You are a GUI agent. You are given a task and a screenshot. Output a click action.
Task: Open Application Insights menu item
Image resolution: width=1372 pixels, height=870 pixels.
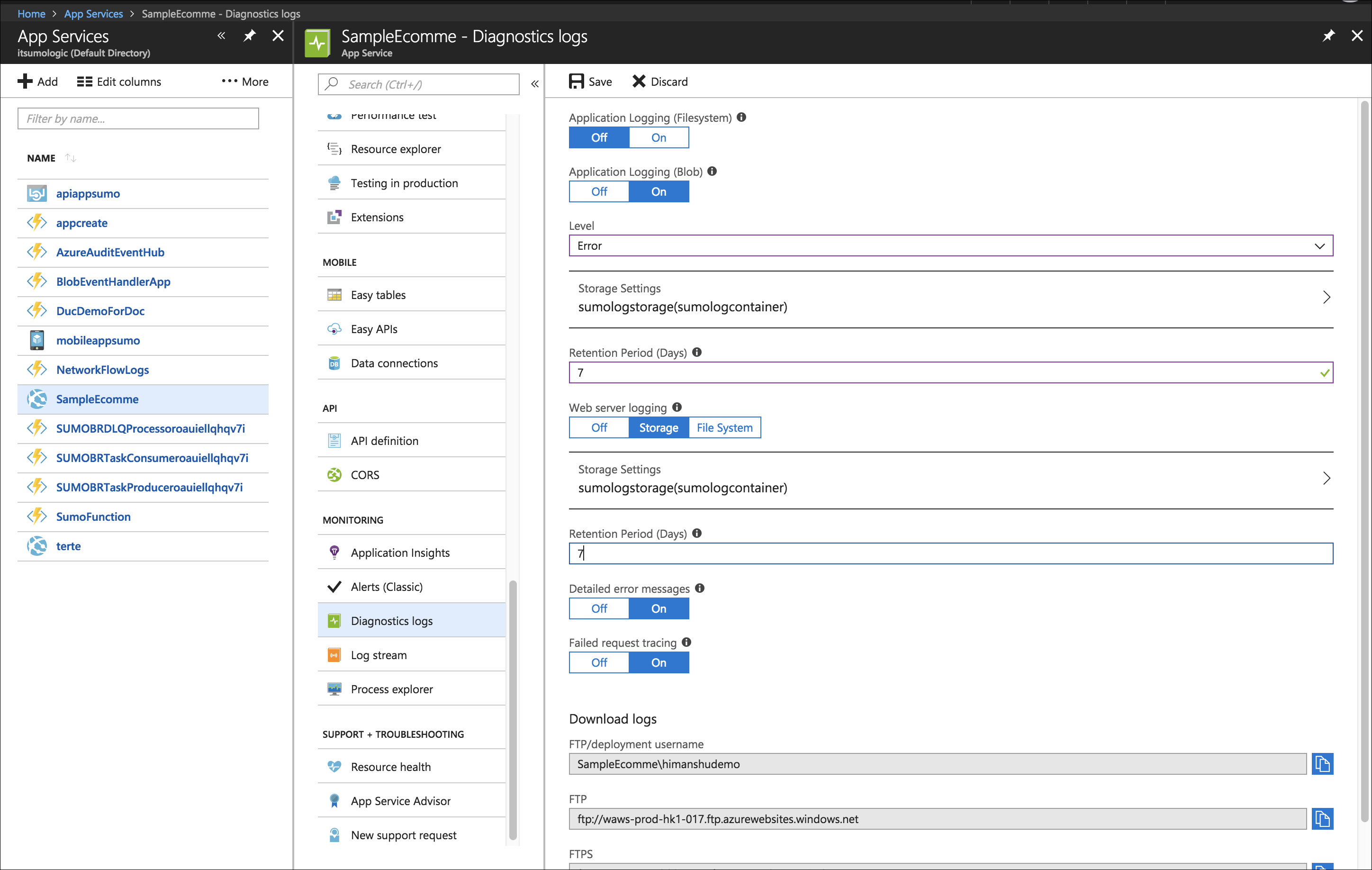[400, 553]
